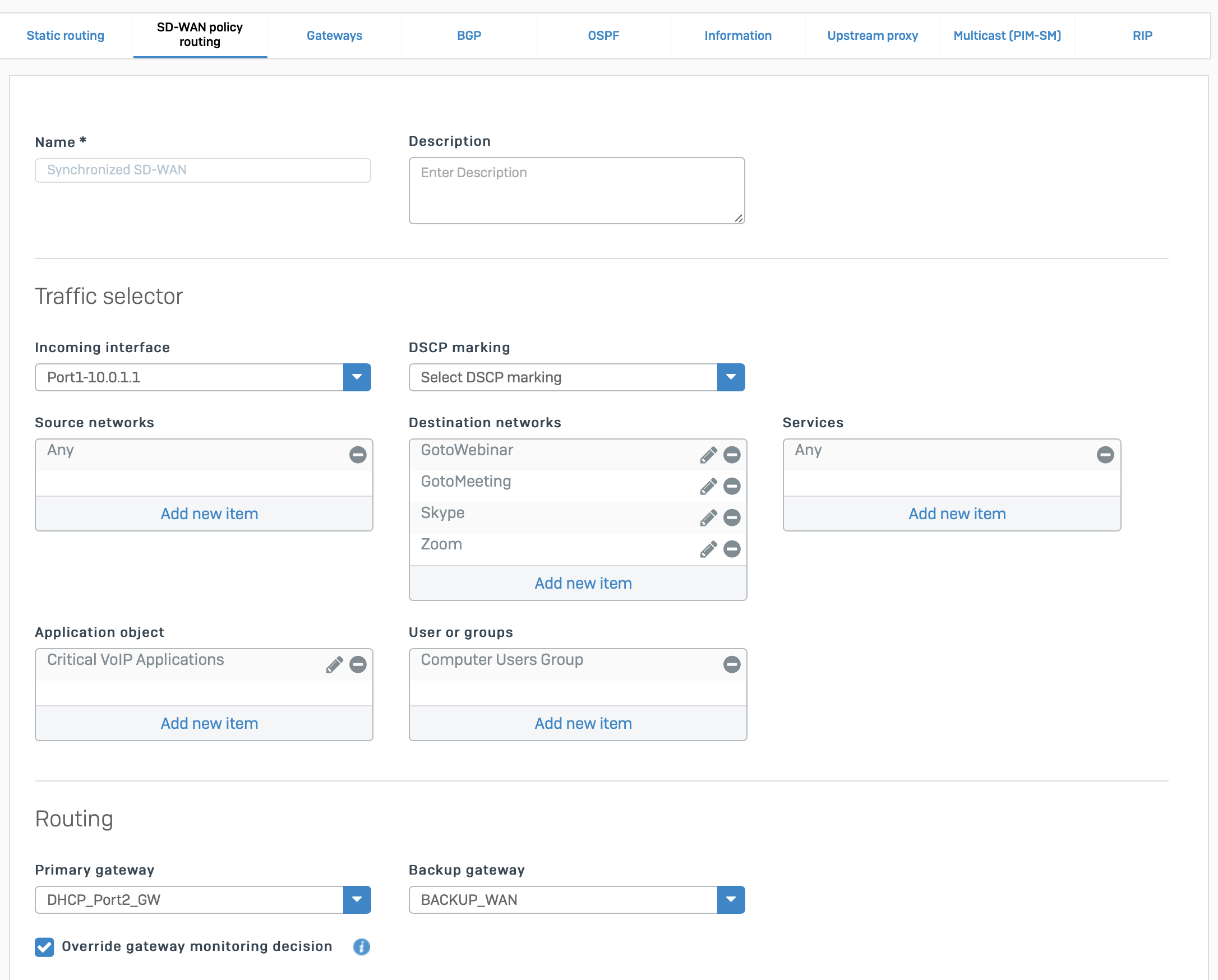Add new item to Destination networks

tap(583, 584)
